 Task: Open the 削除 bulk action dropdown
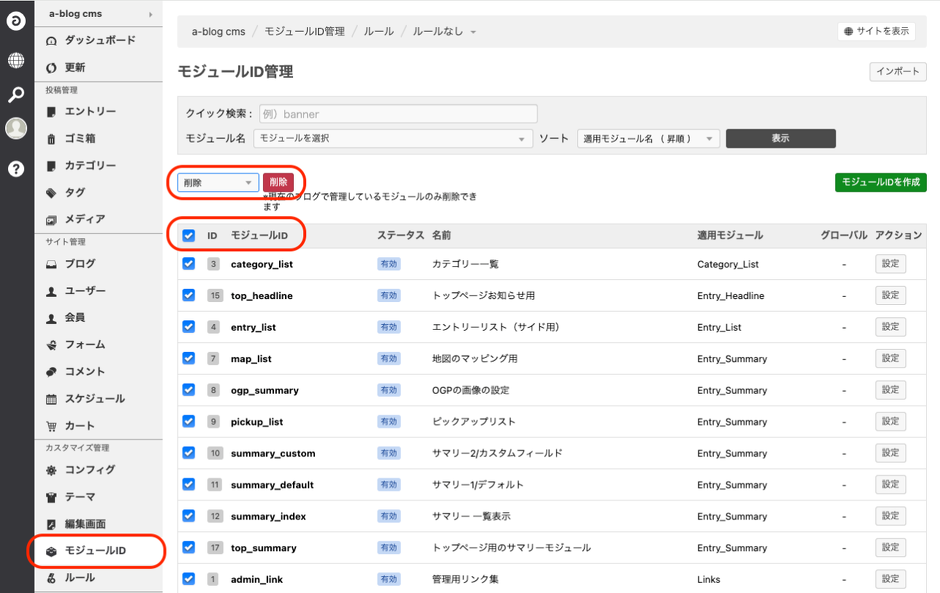click(218, 183)
